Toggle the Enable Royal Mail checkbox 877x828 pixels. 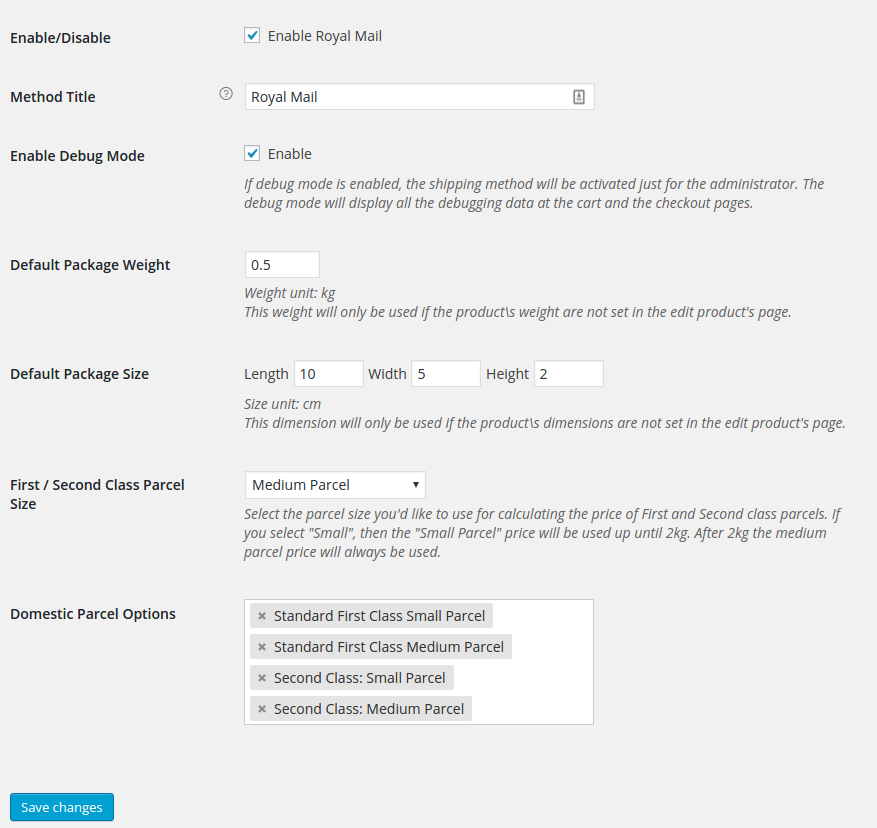[252, 36]
